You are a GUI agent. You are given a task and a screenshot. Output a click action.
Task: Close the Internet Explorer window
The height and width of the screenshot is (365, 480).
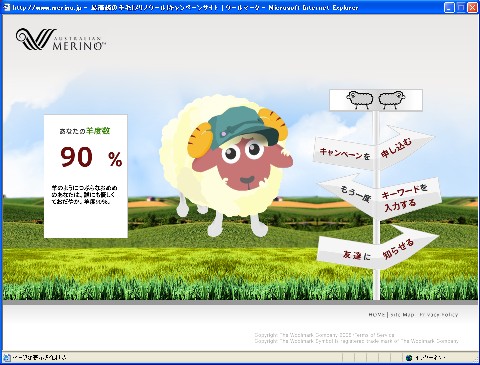pyautogui.click(x=472, y=7)
